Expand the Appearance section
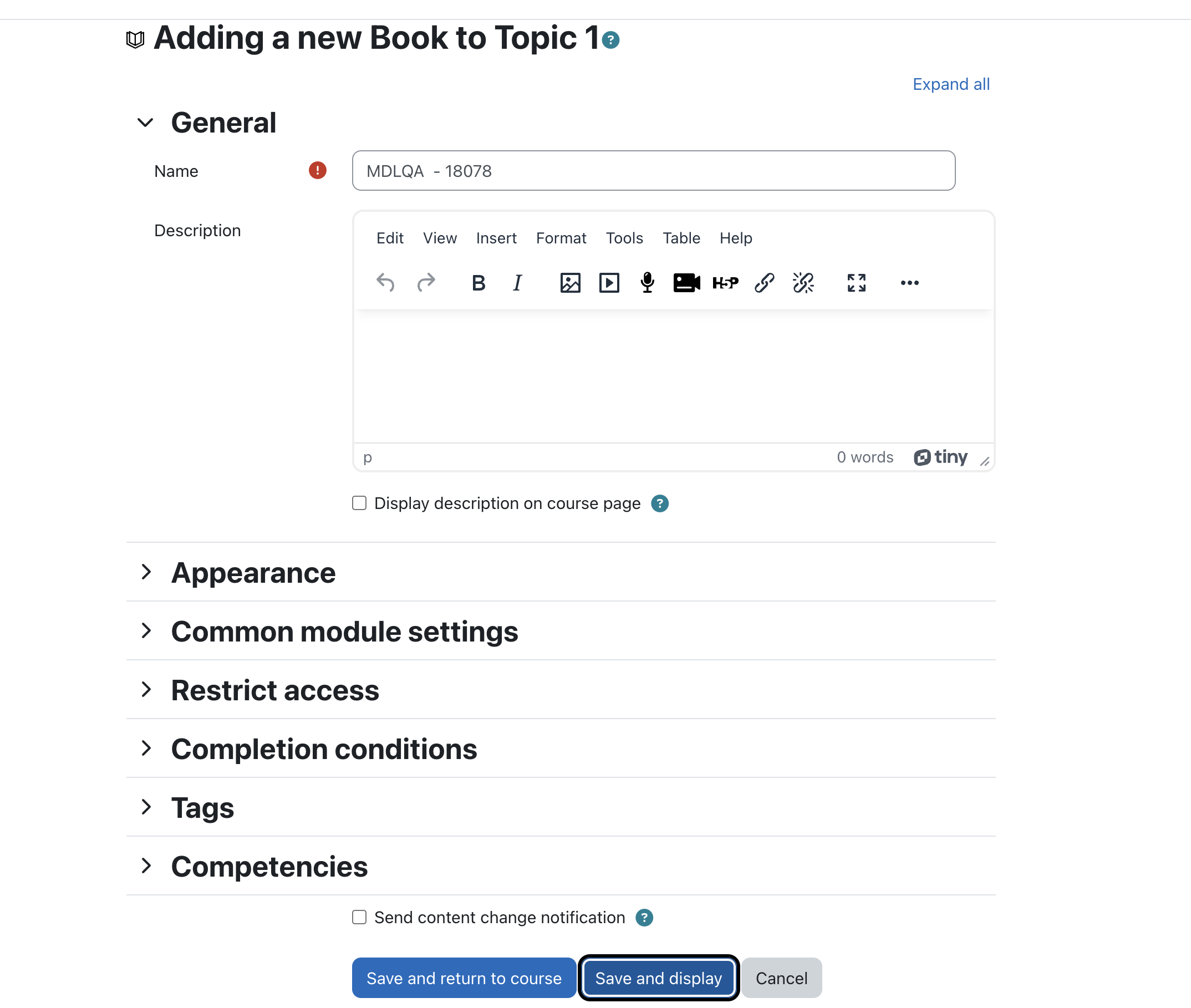 pyautogui.click(x=253, y=573)
